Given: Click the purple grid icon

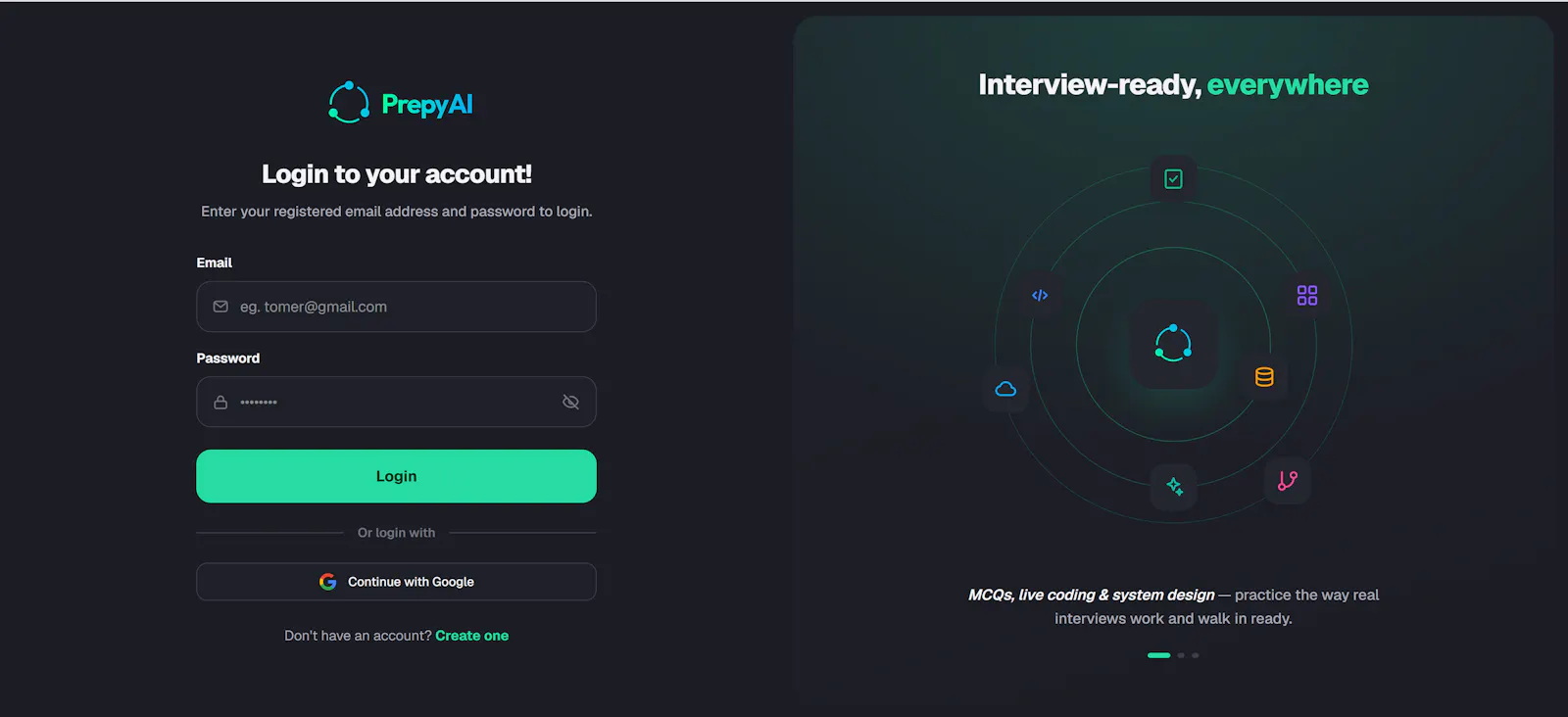Looking at the screenshot, I should pyautogui.click(x=1307, y=295).
